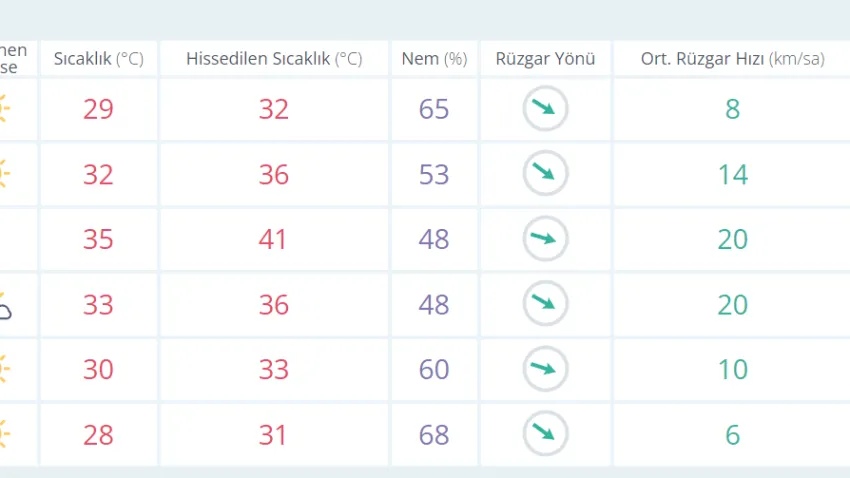Click the humidity value 68

pyautogui.click(x=434, y=435)
